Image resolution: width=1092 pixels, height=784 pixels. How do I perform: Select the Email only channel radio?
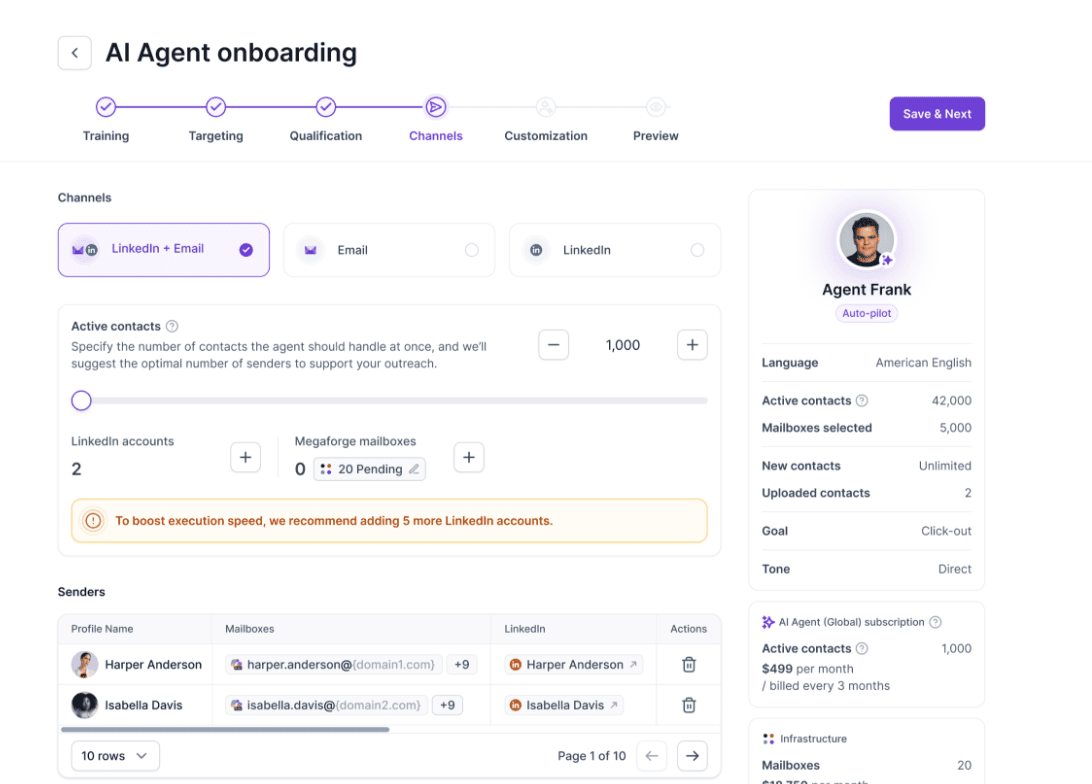pos(471,250)
